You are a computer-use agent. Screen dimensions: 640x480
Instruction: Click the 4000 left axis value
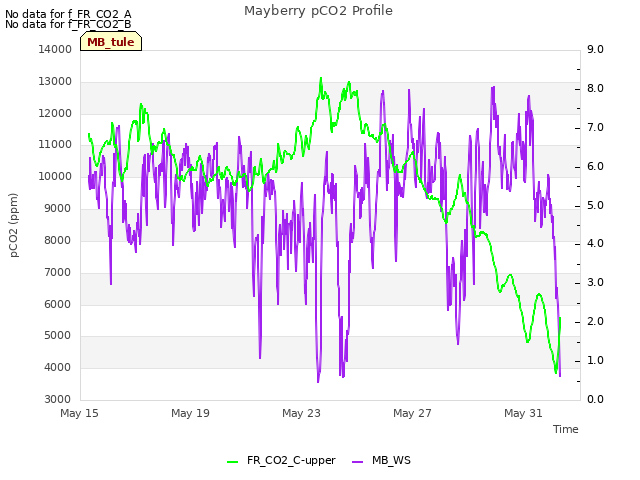tap(58, 367)
